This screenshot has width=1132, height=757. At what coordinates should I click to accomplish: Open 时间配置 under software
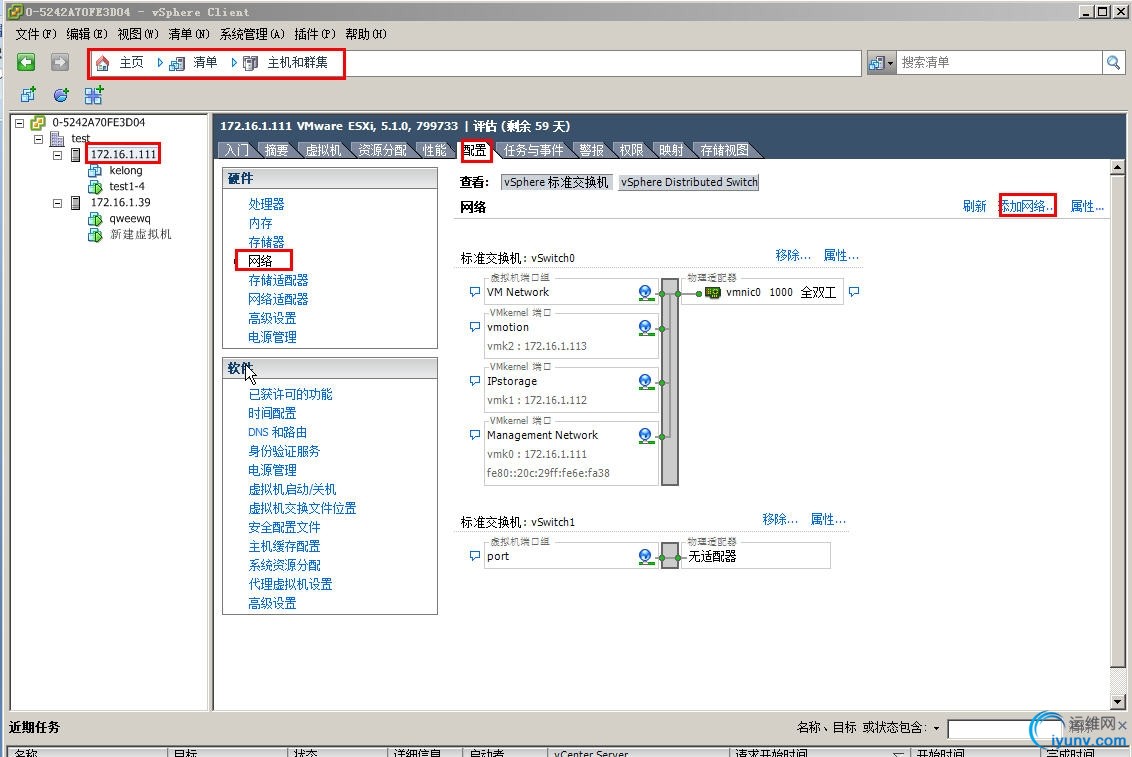[x=272, y=413]
